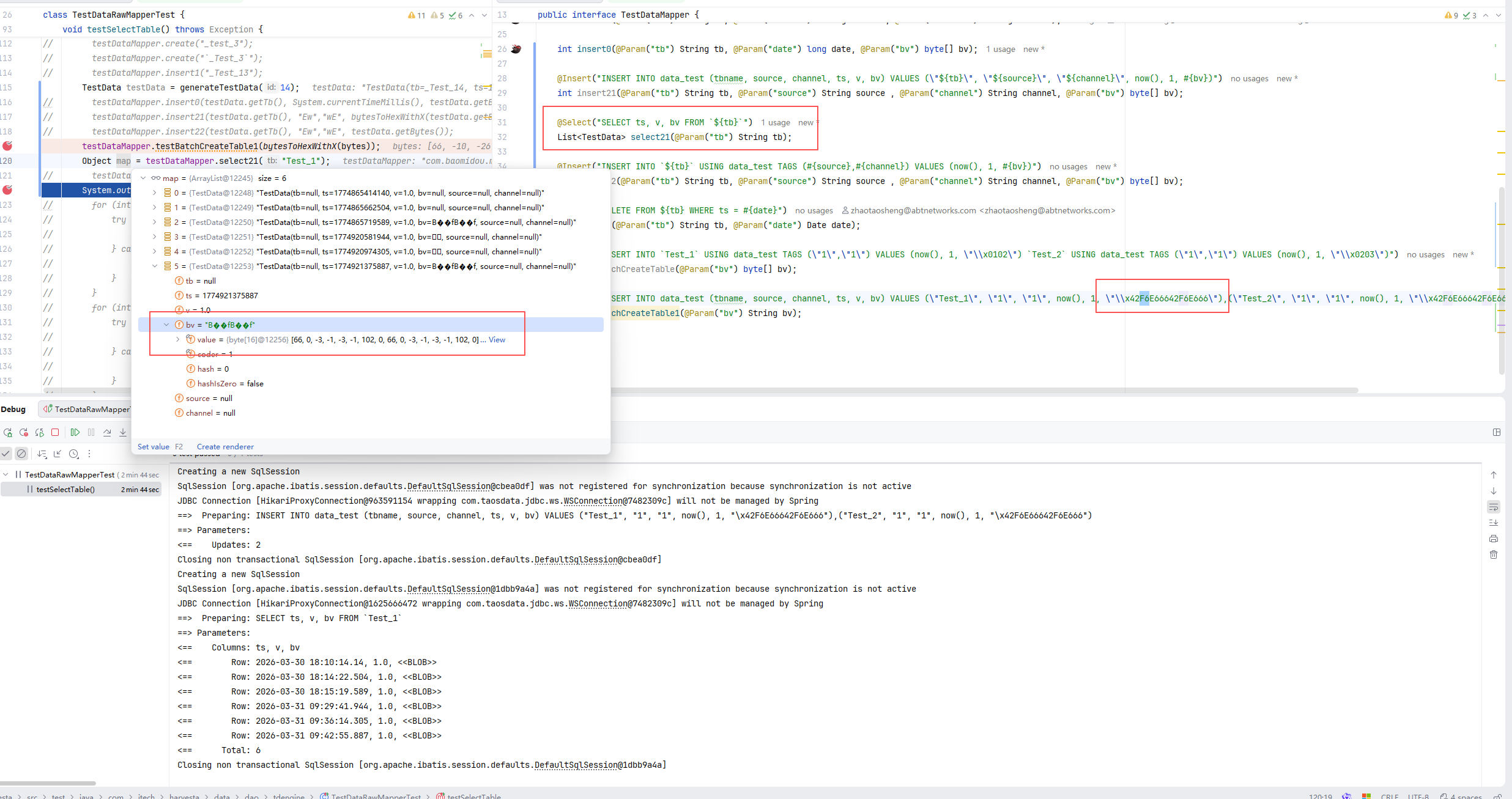Screen dimensions: 1512x799
Task: Select testSelectTable() test result item
Action: point(65,489)
